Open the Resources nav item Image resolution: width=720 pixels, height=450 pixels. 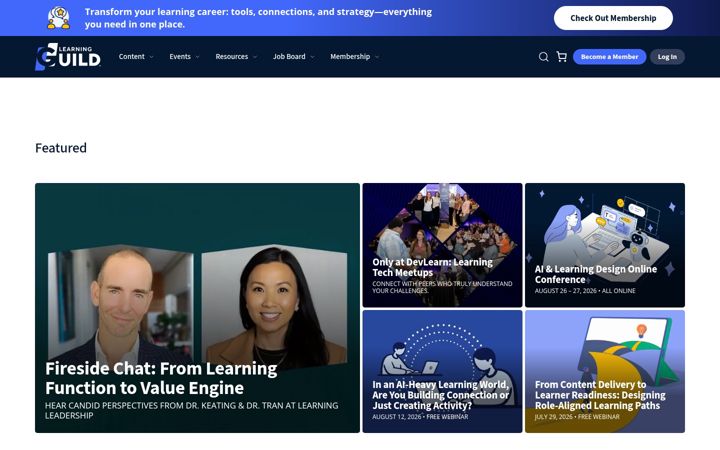[x=231, y=56]
